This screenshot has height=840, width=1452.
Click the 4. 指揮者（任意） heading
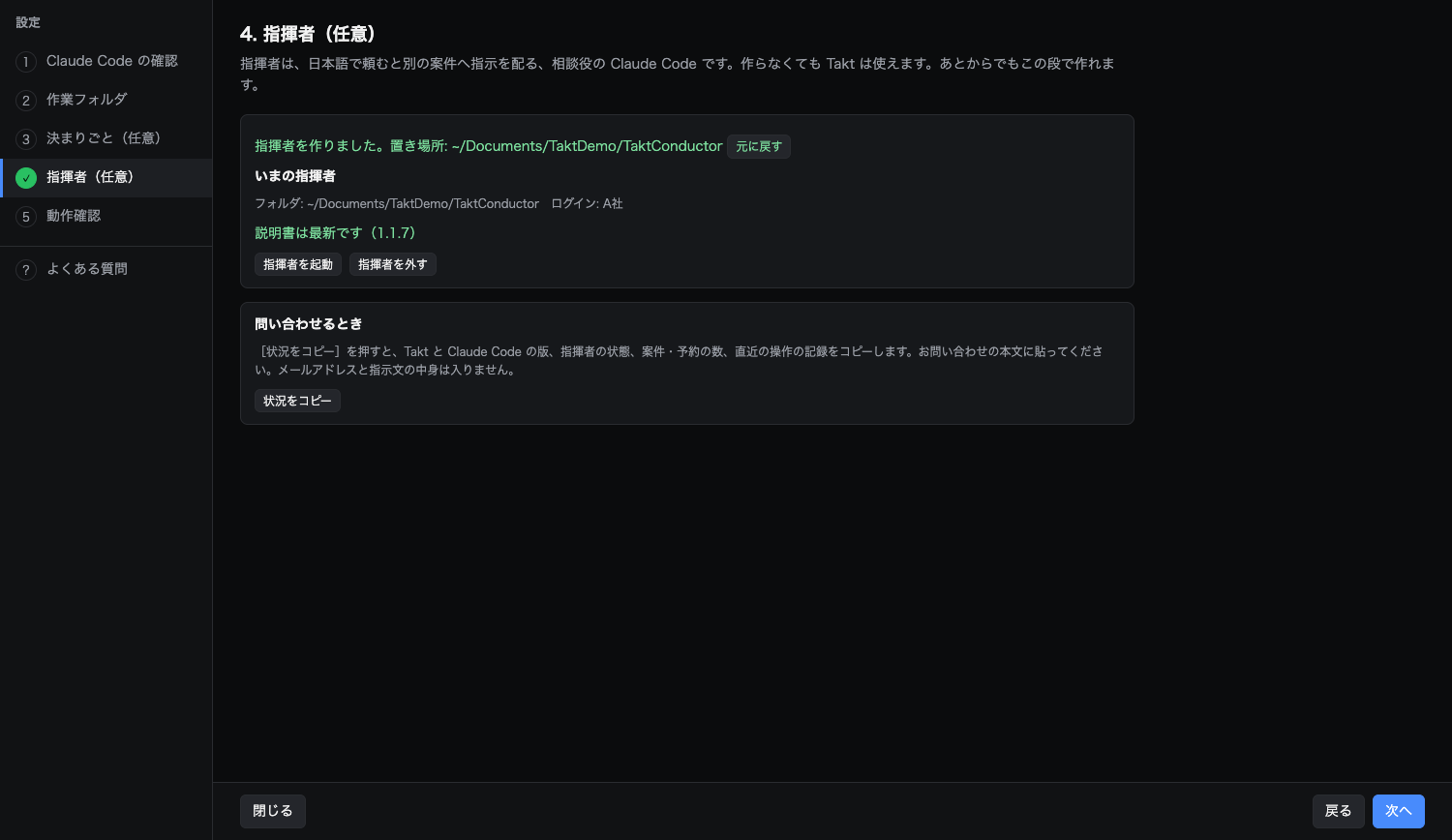[x=308, y=34]
